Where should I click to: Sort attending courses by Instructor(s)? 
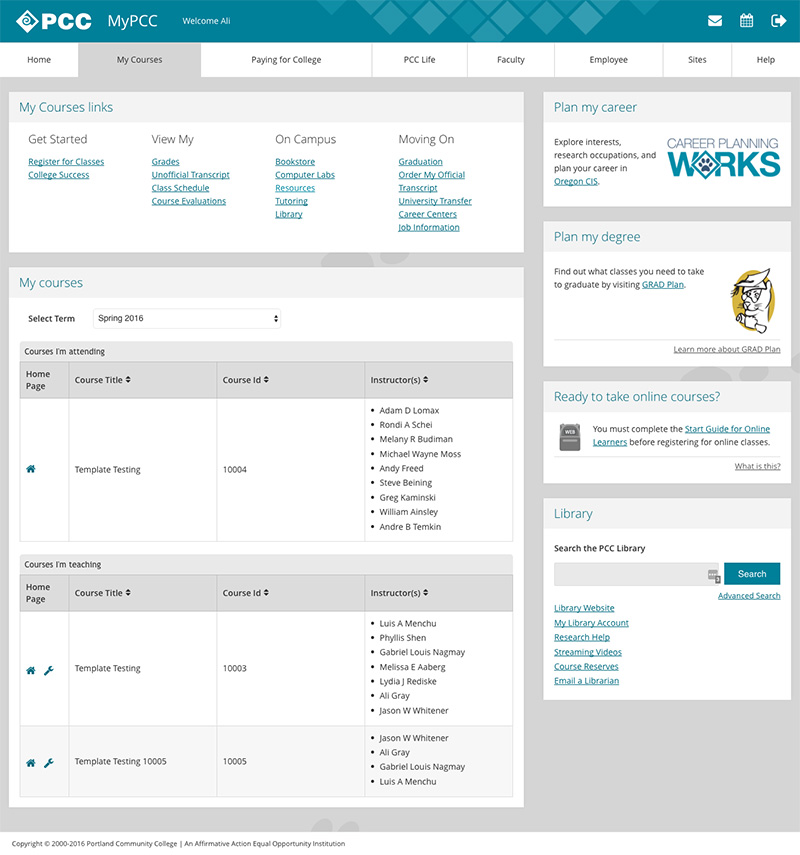click(x=401, y=380)
